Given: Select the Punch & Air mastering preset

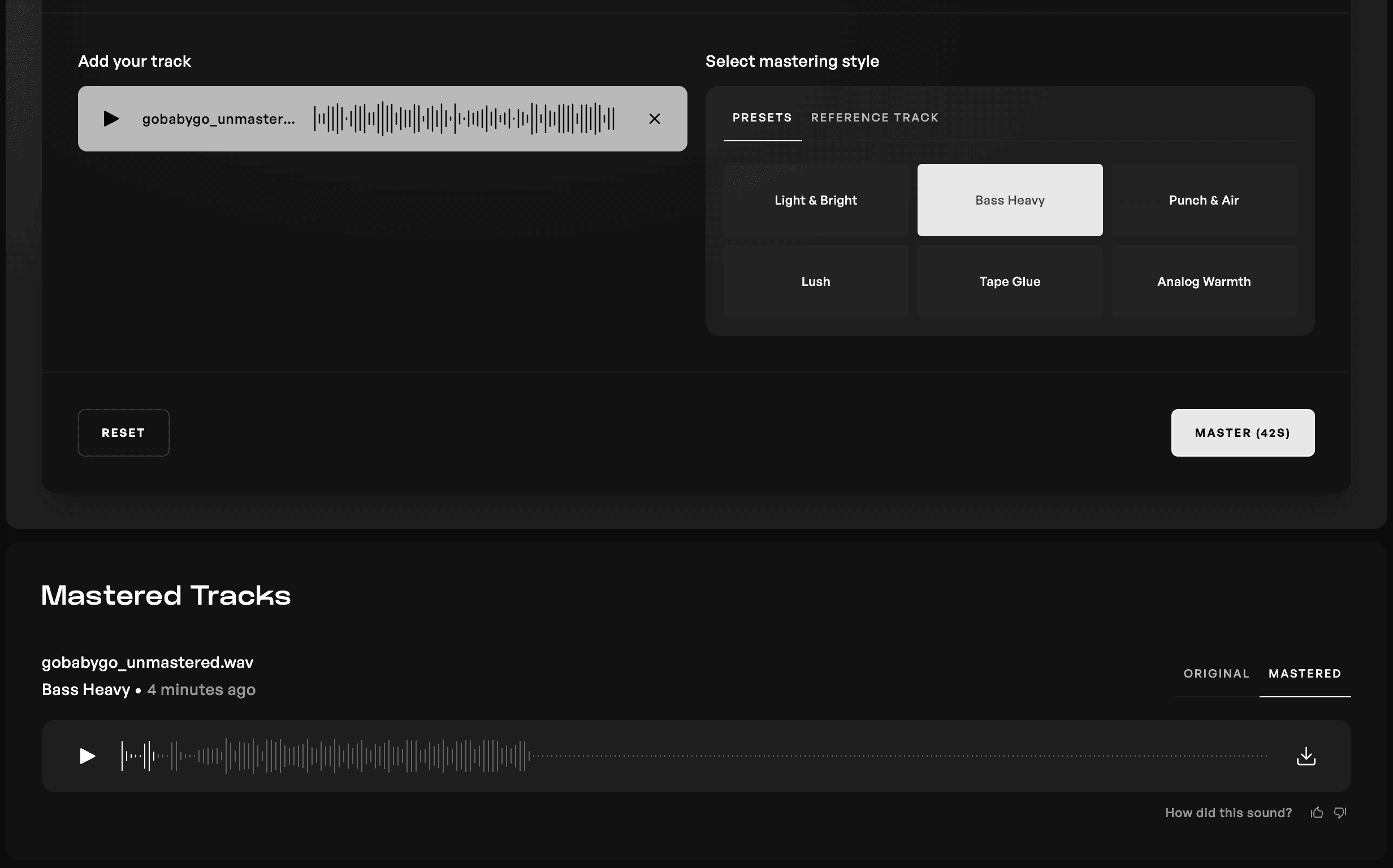Looking at the screenshot, I should point(1203,200).
